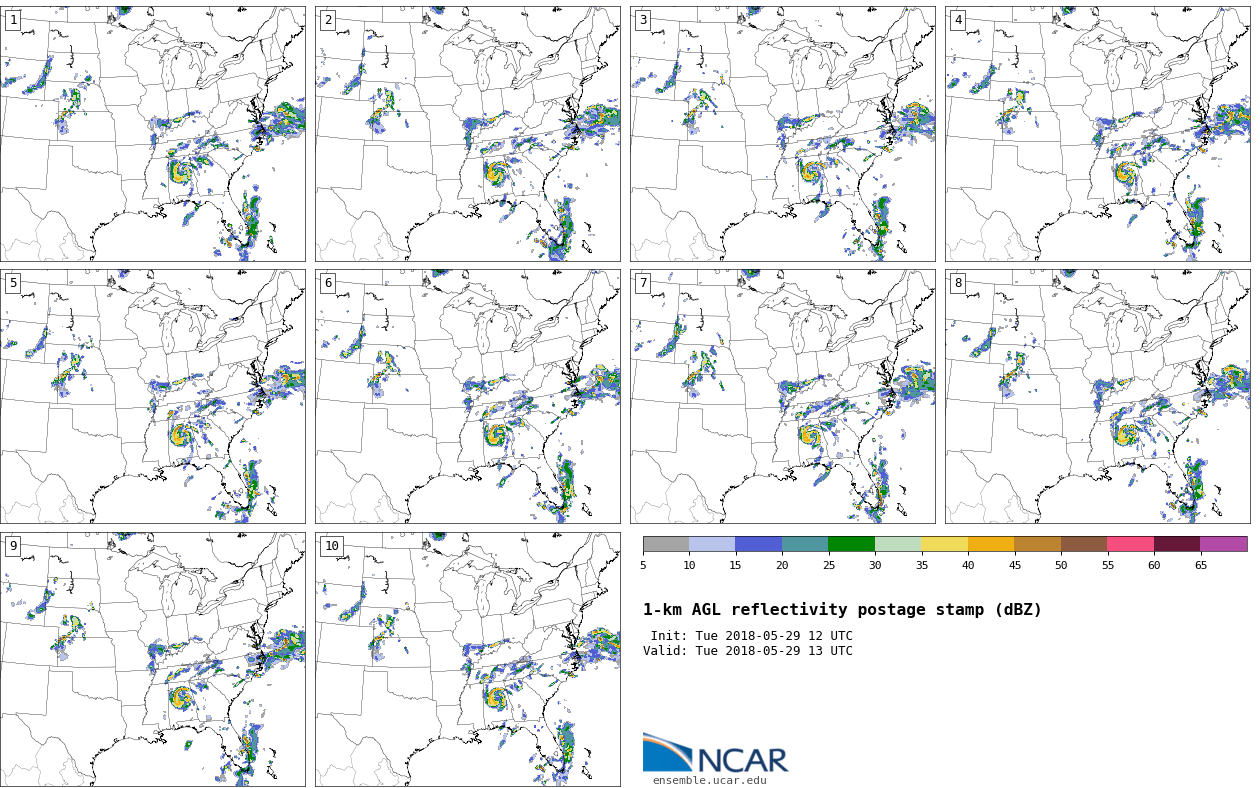Click the pink 55-60 dBZ swatch
The height and width of the screenshot is (788, 1260).
1131,544
